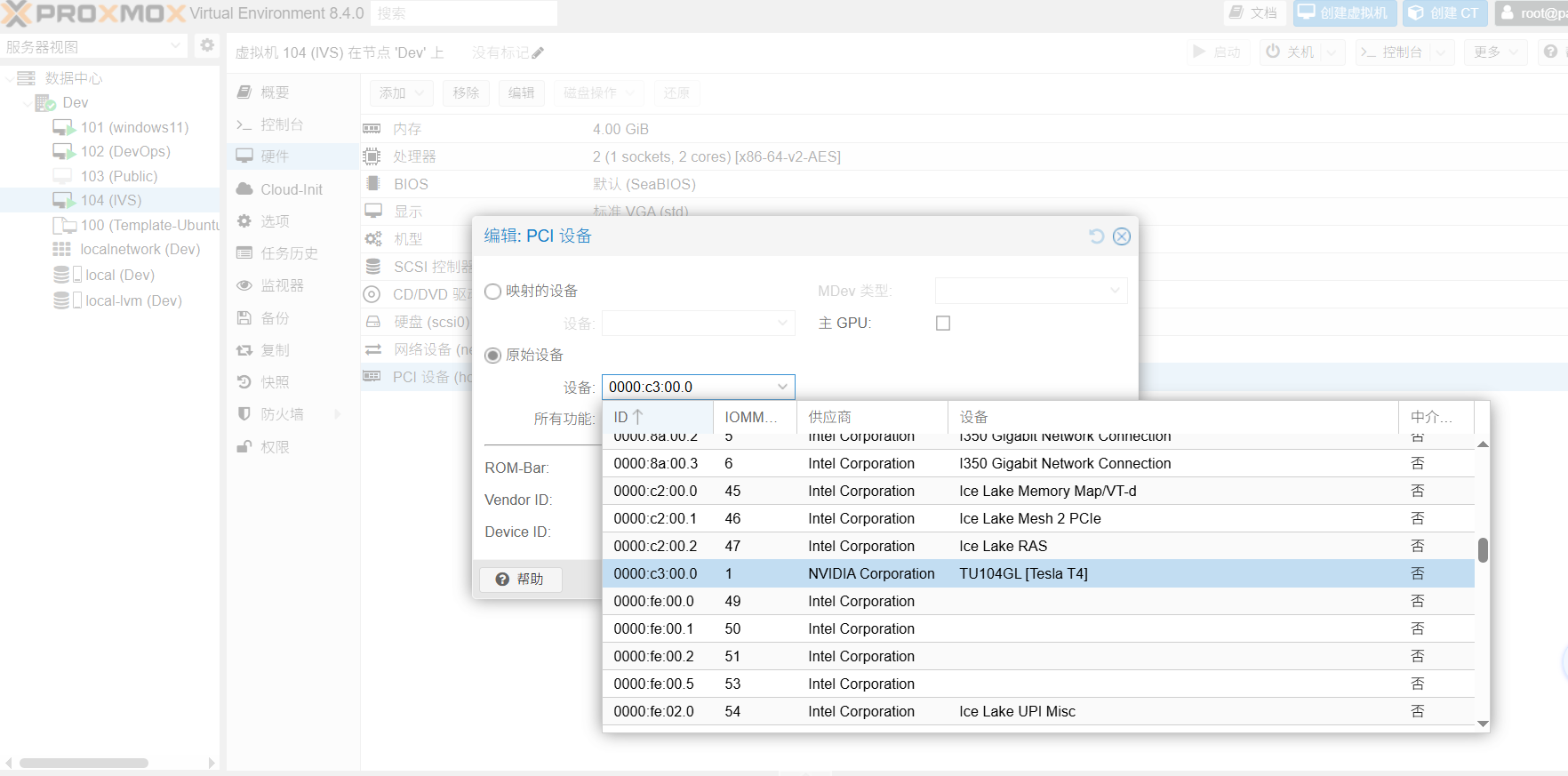Image resolution: width=1568 pixels, height=776 pixels.
Task: Reset the PCI device dialog with the undo icon
Action: coord(1097,236)
